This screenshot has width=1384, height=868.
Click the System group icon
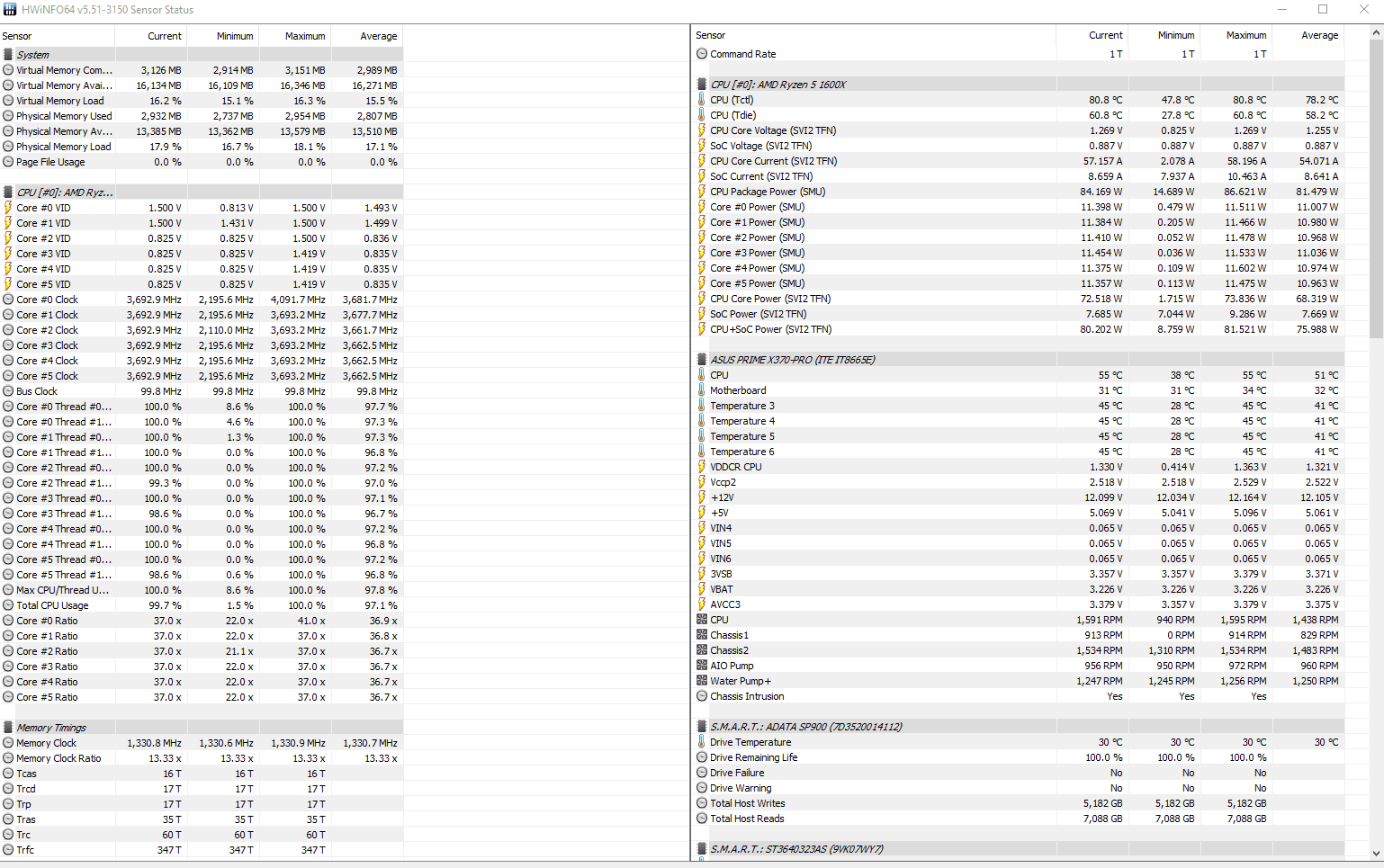point(8,55)
